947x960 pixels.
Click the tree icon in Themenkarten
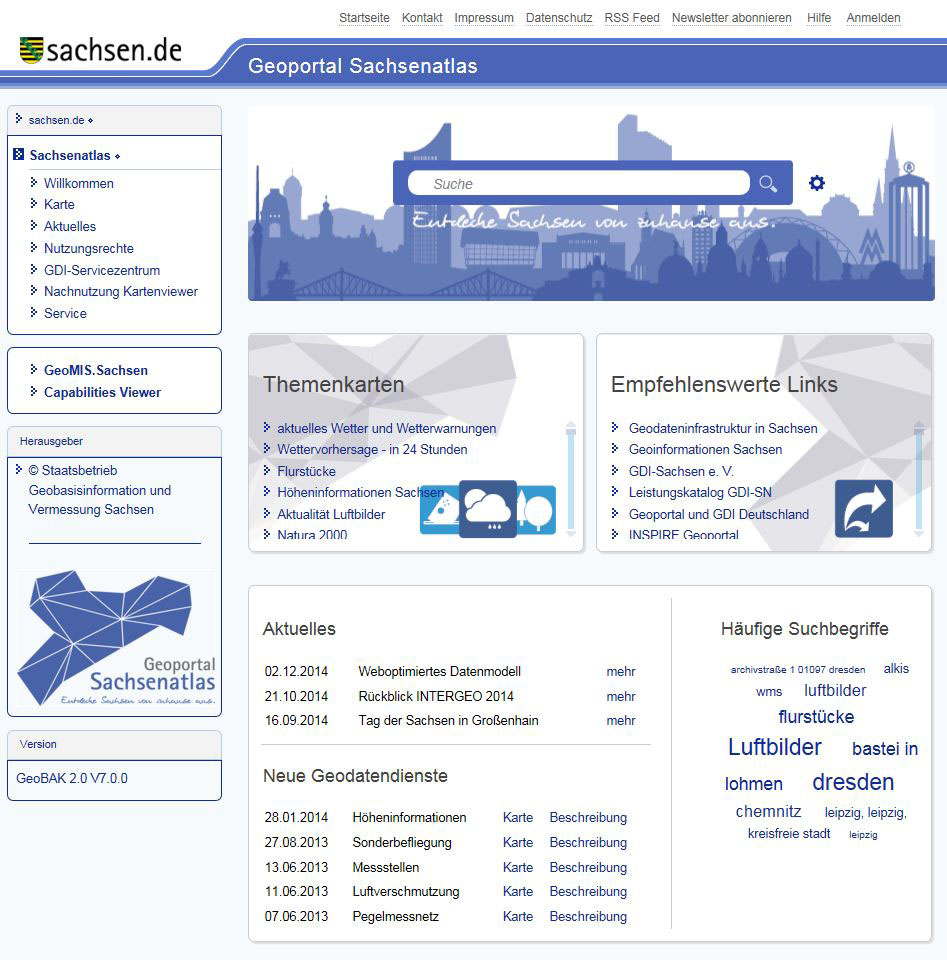[537, 510]
